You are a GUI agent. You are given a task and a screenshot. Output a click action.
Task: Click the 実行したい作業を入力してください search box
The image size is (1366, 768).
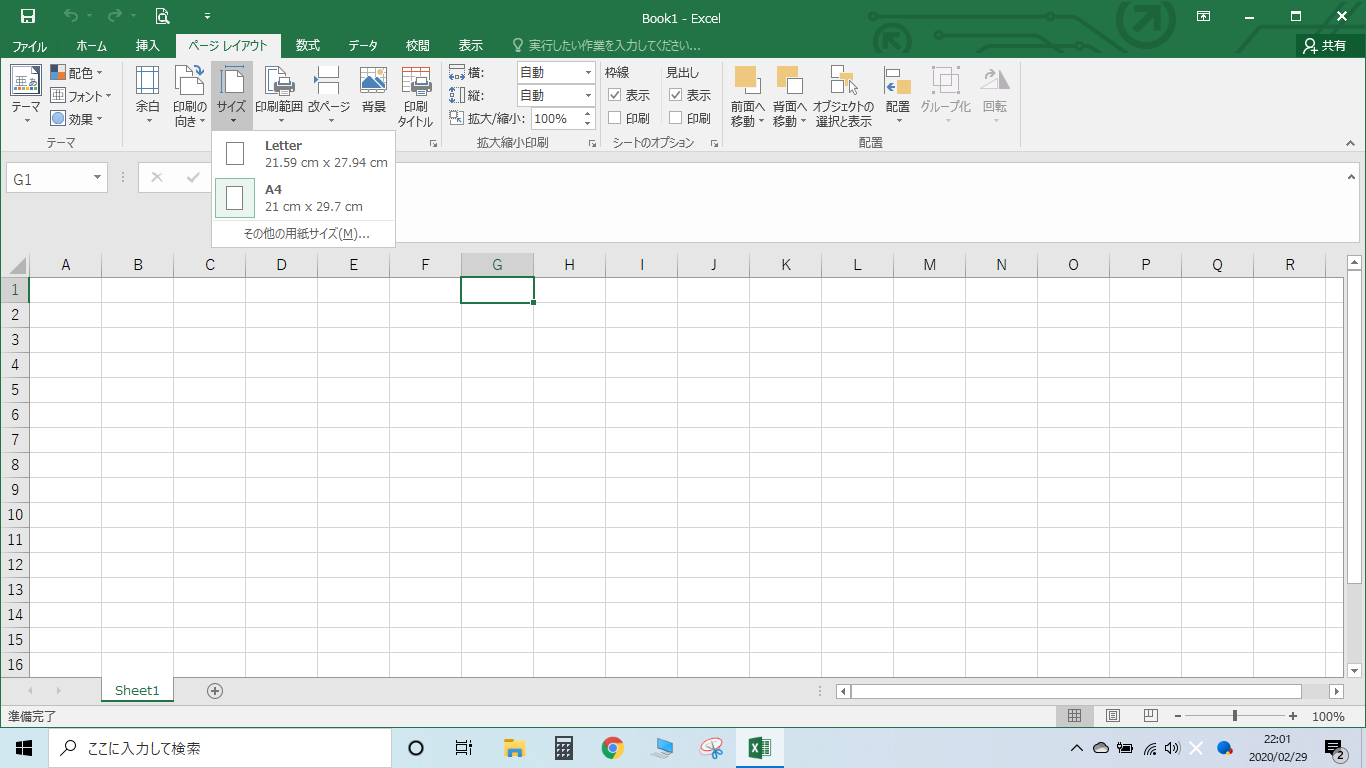(606, 46)
